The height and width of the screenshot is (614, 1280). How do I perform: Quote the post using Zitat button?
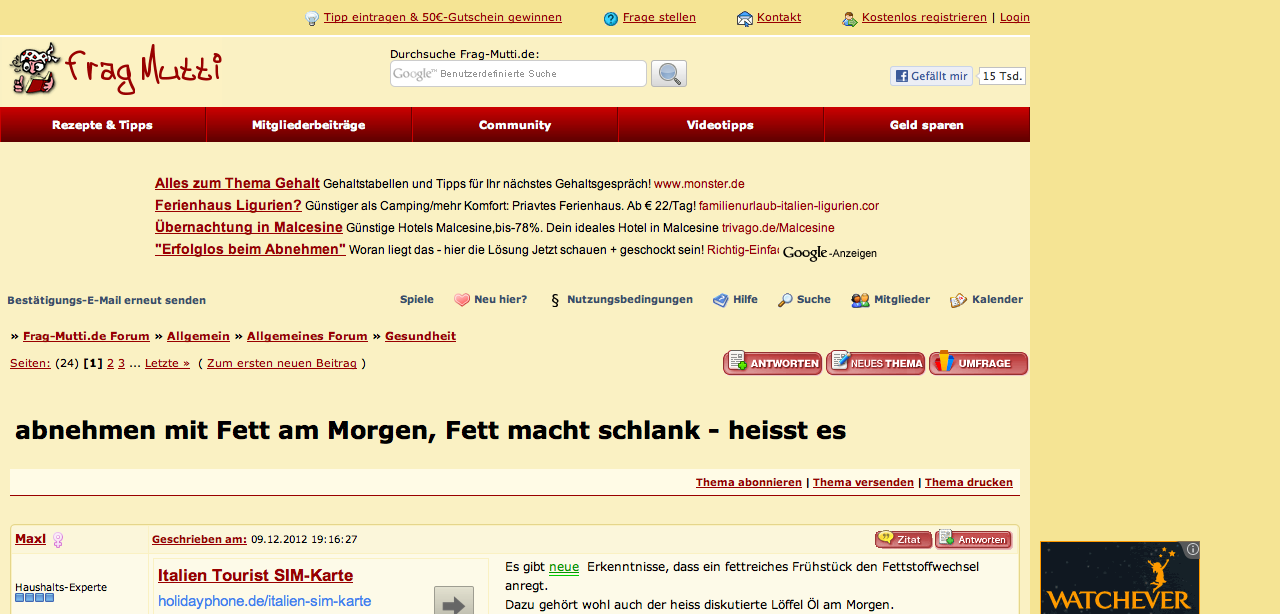point(903,540)
